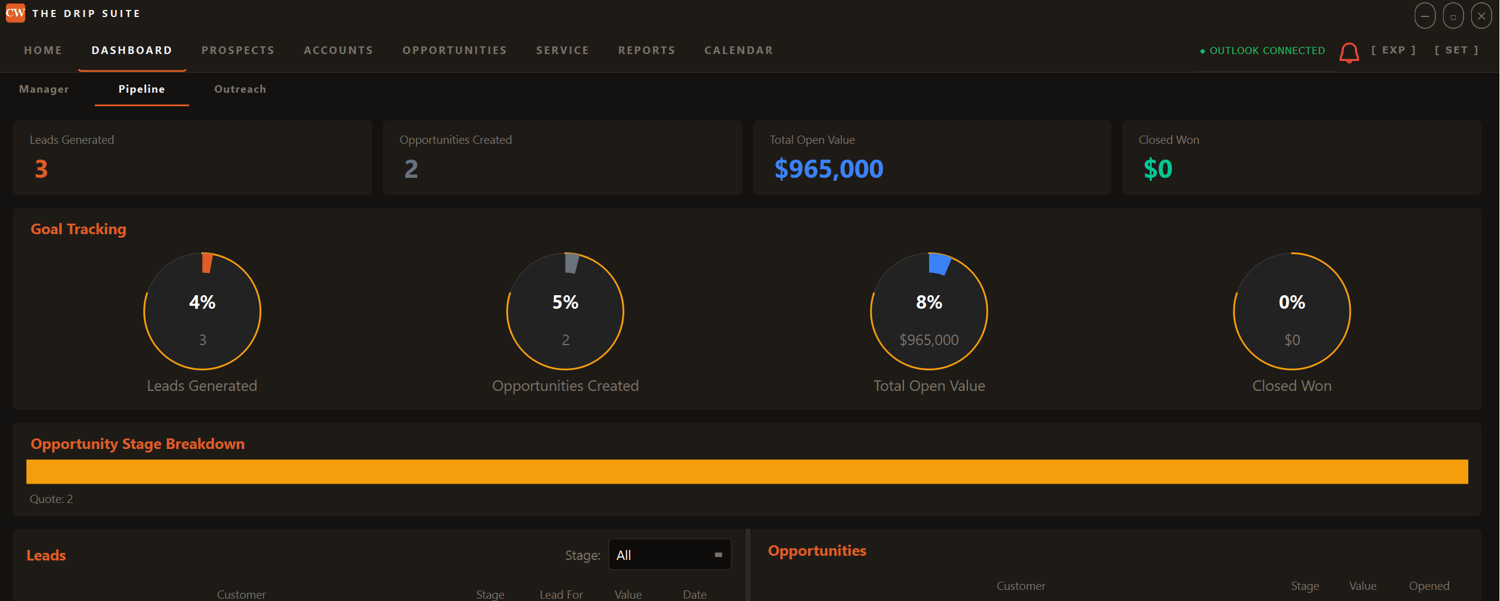Sort Leads table by Lead For column
1500x601 pixels.
click(561, 594)
